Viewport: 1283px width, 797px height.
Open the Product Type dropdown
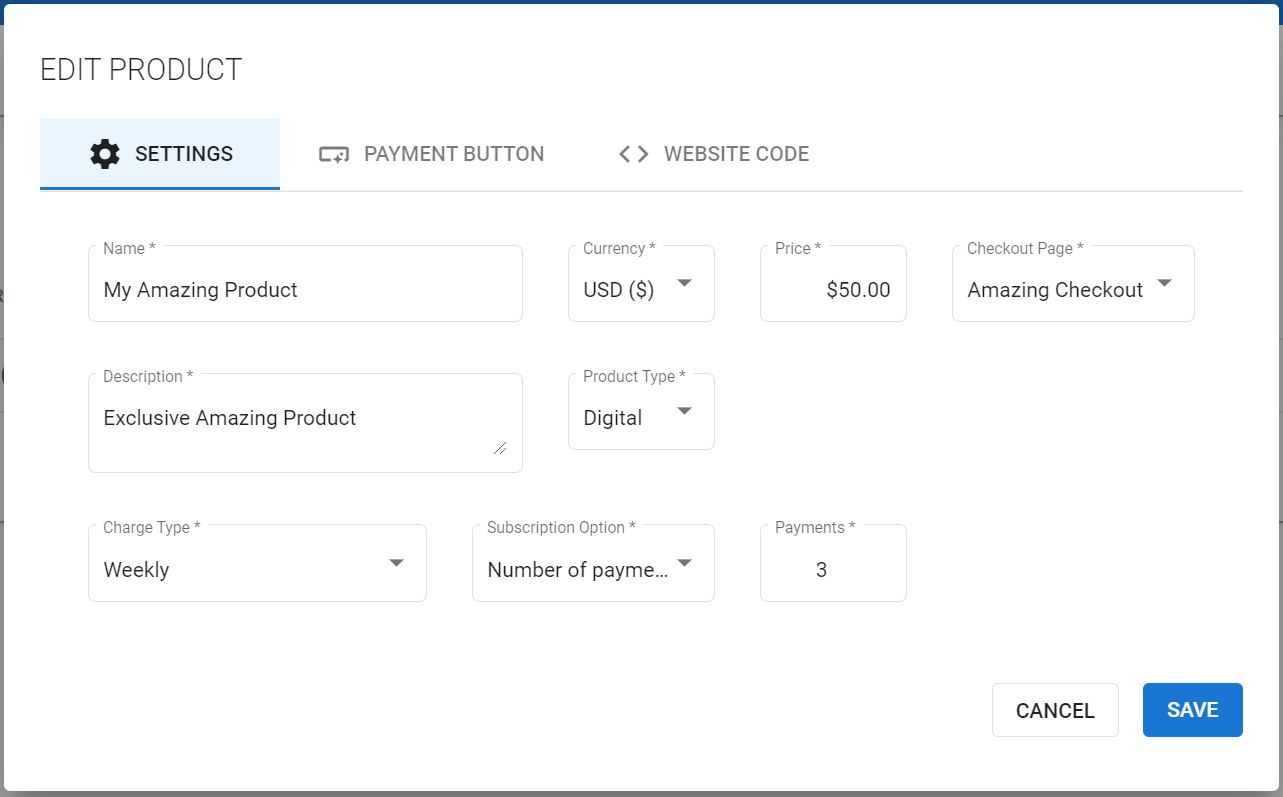tap(684, 411)
